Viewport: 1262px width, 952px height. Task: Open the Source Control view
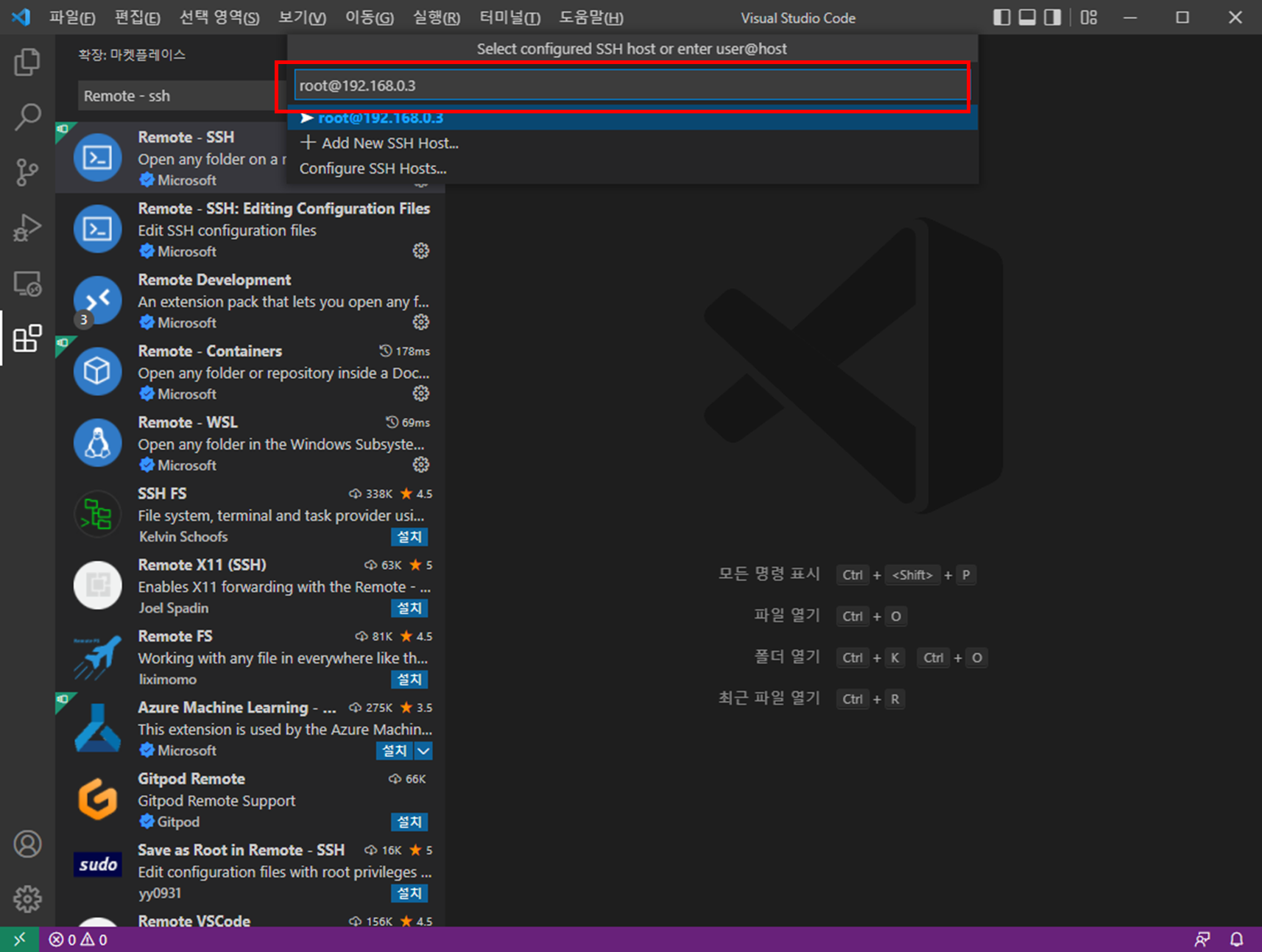coord(27,172)
